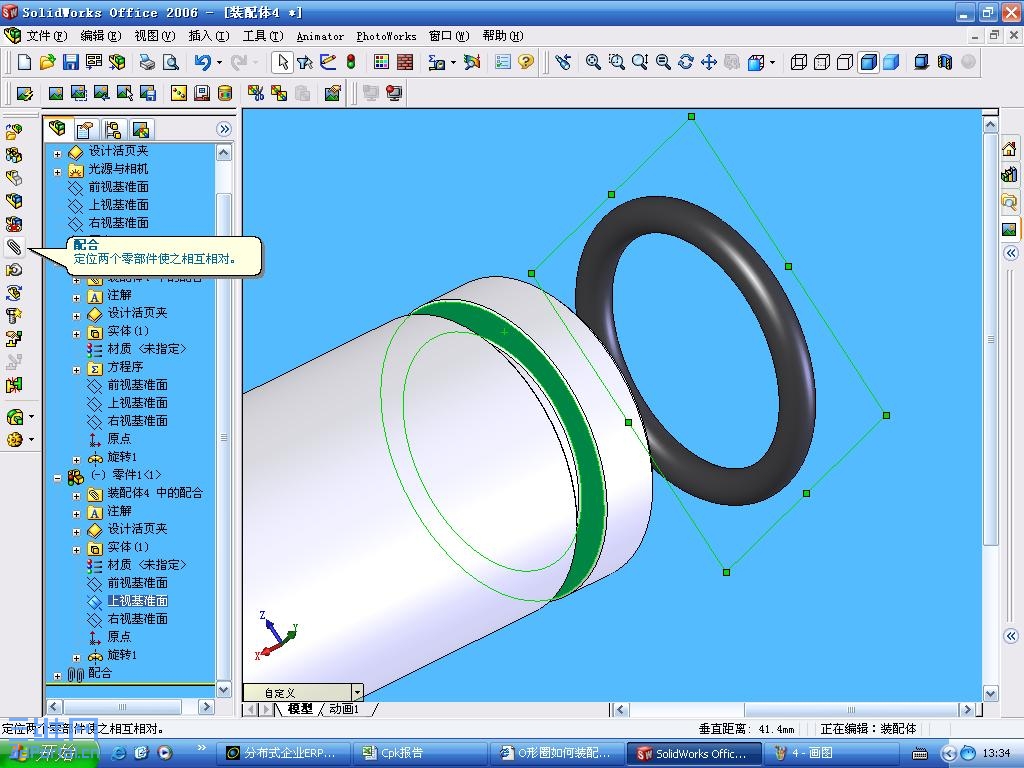The height and width of the screenshot is (768, 1024).
Task: Select Shaded display style icon
Action: [891, 62]
